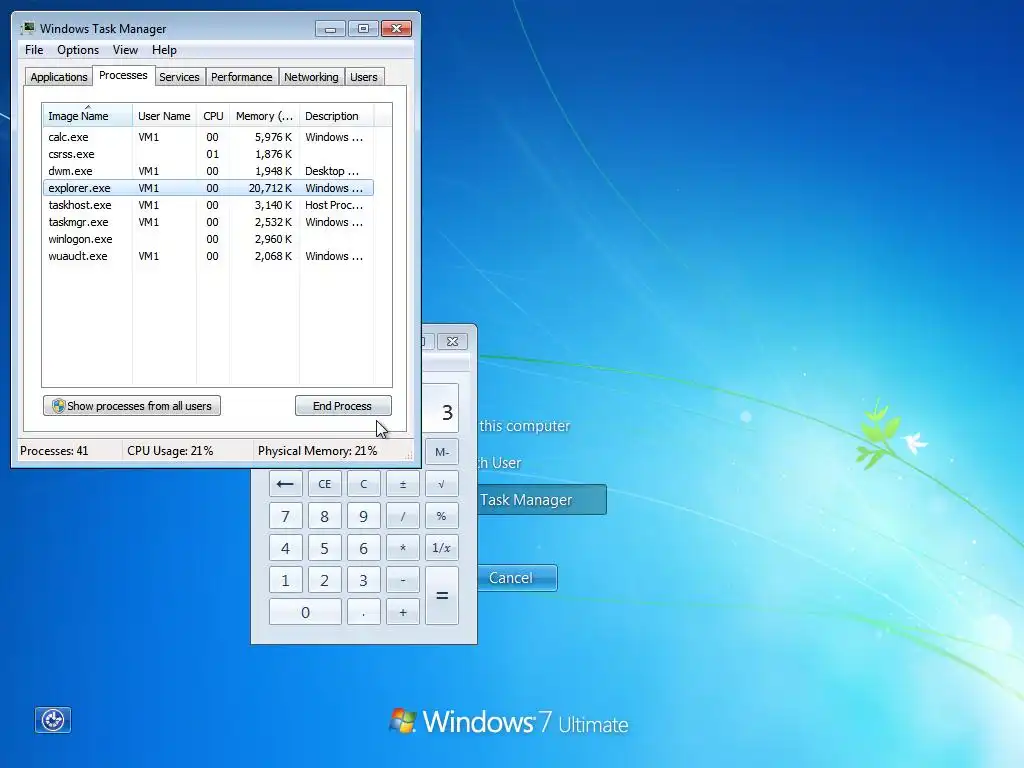The image size is (1024, 768).
Task: Click Show processes from all users
Action: [x=132, y=406]
